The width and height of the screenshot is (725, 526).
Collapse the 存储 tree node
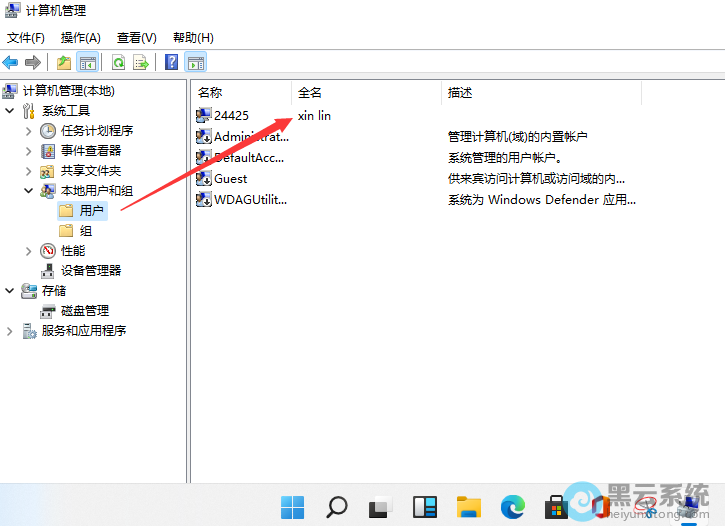pos(9,290)
